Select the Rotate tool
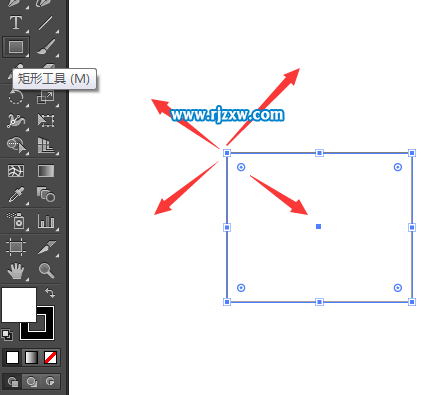The image size is (436, 395). tap(16, 97)
